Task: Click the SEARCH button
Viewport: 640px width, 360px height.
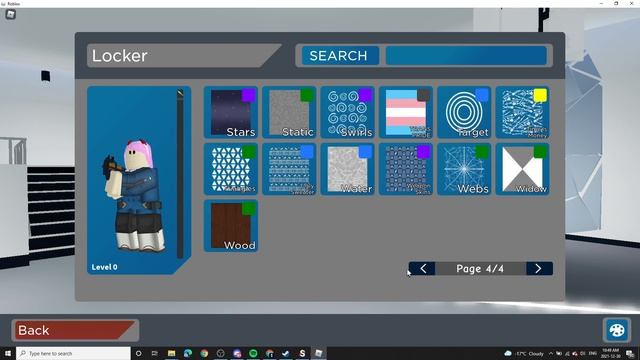Action: click(x=340, y=56)
